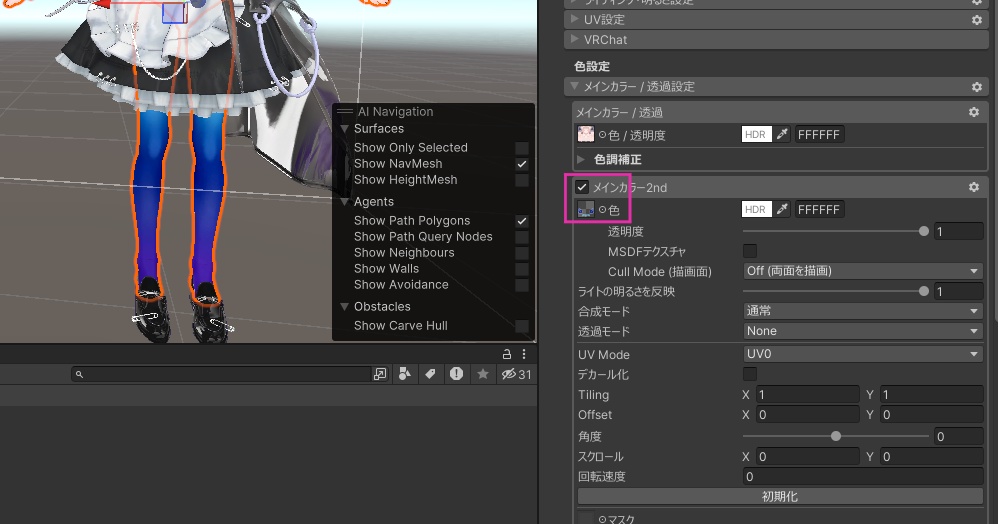Image resolution: width=998 pixels, height=524 pixels.
Task: Focus スクロール X input field
Action: [x=808, y=457]
